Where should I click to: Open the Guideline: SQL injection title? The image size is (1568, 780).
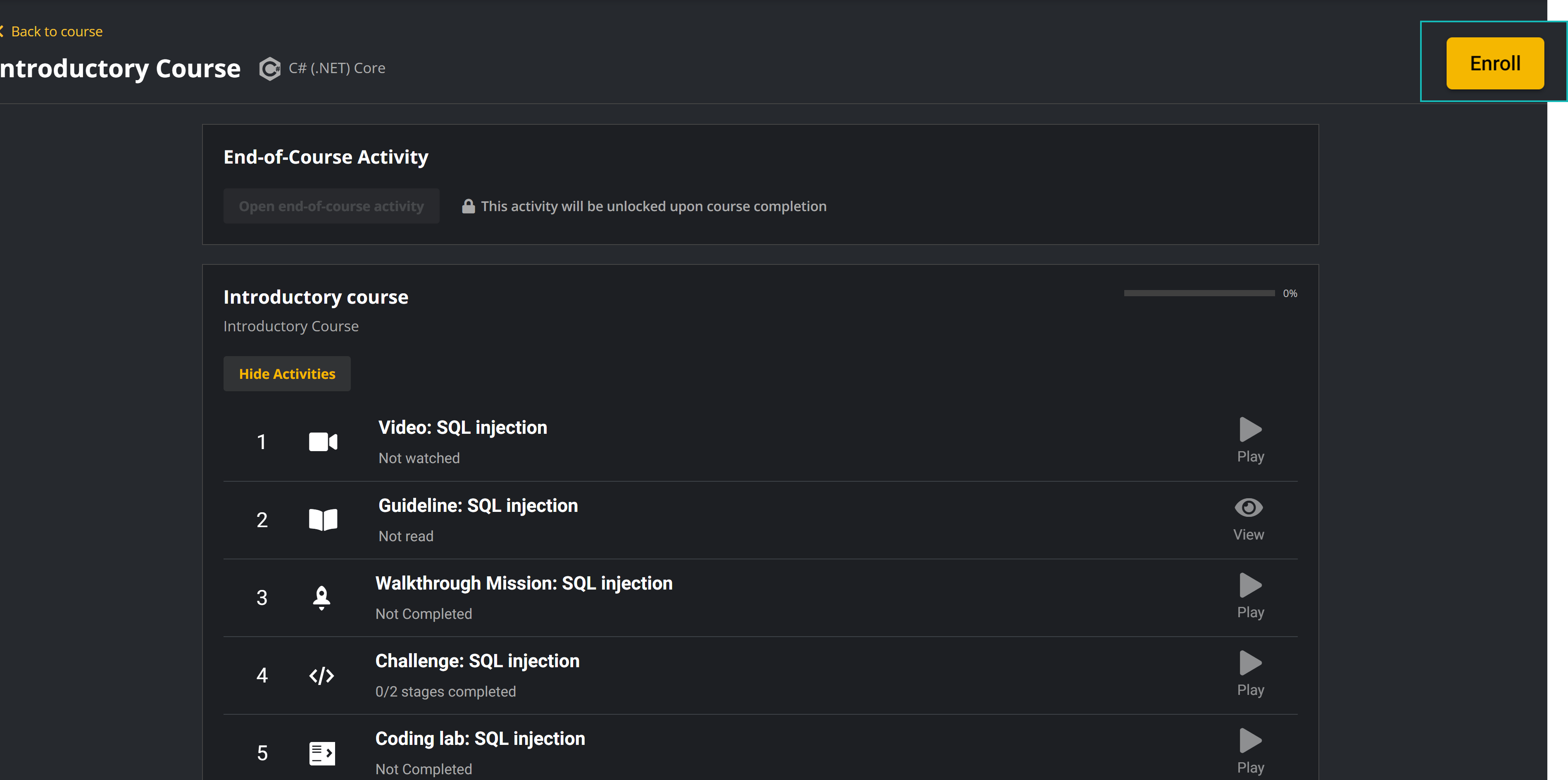(x=478, y=506)
